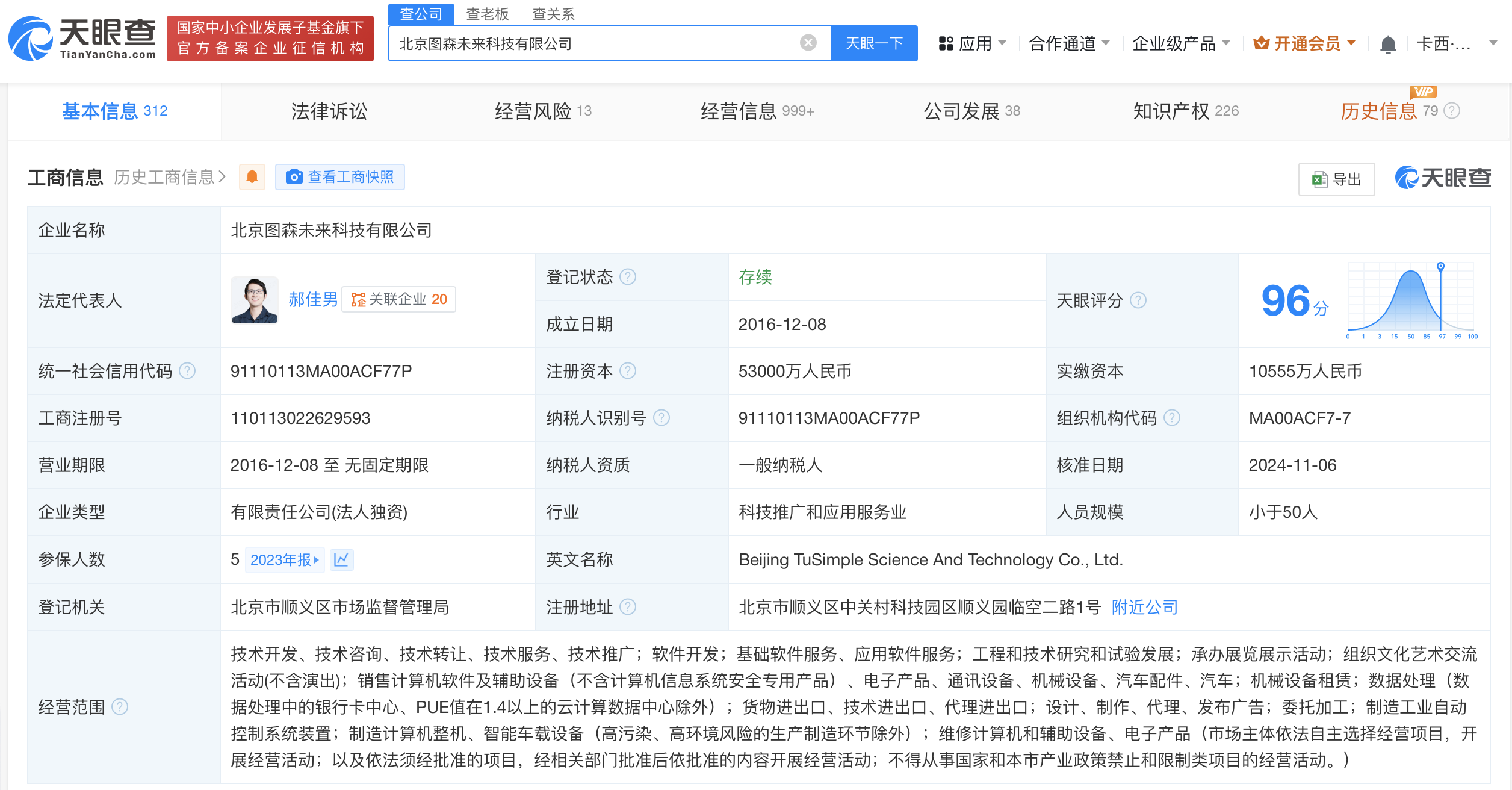This screenshot has height=790, width=1512.
Task: Click help icon beside 经营范围
Action: click(x=120, y=706)
